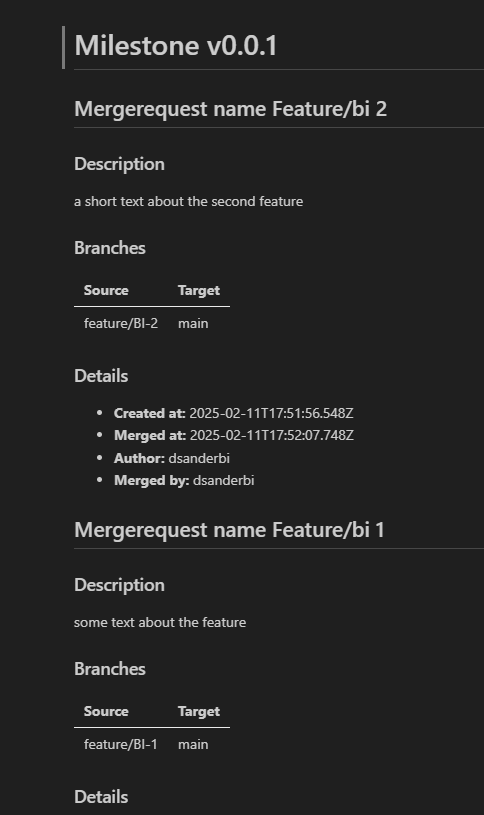The image size is (484, 815).
Task: Click the Author dsanderbi list item
Action: (x=172, y=458)
